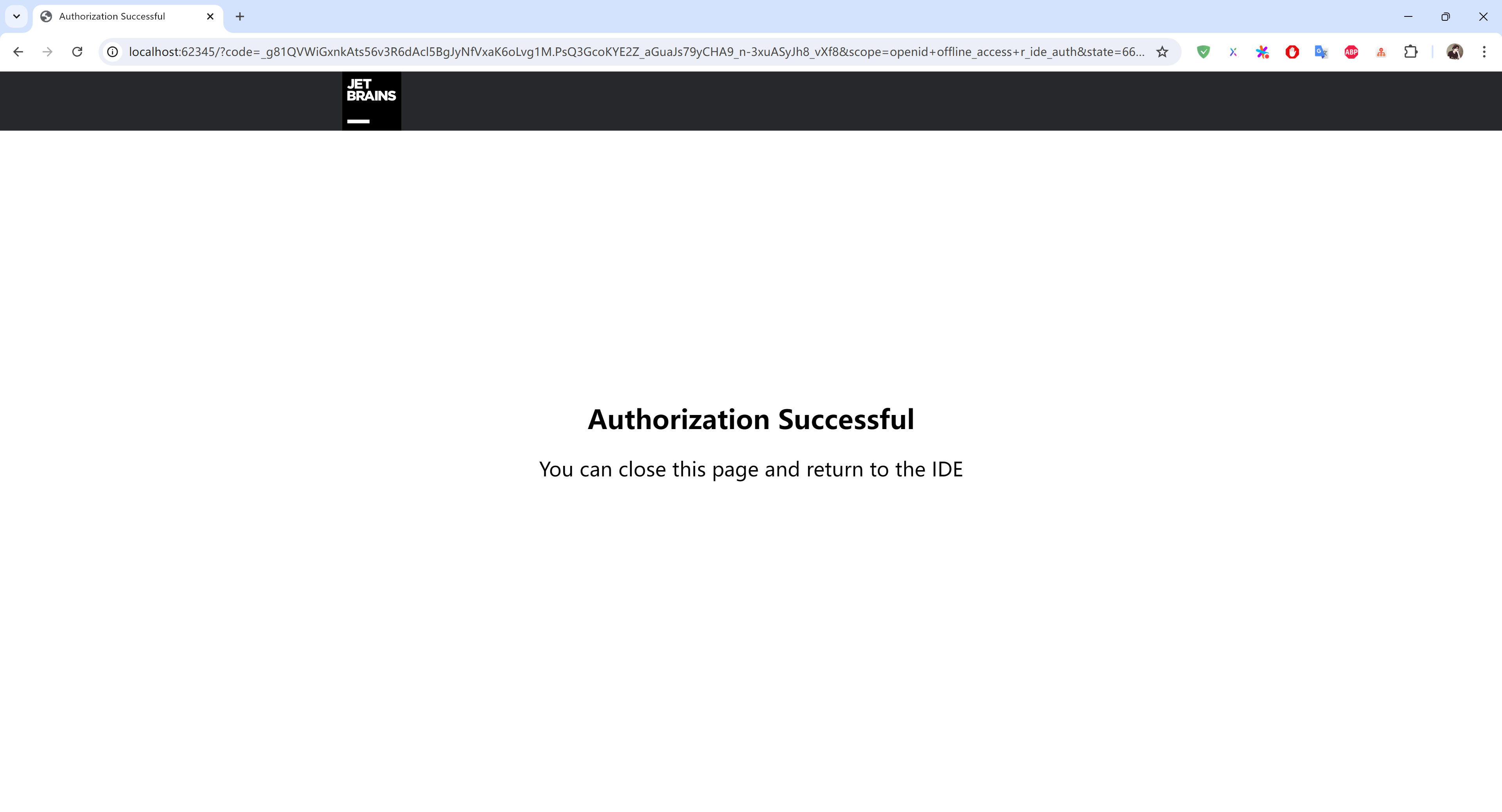Open a new tab with plus button
1502x812 pixels.
click(x=240, y=16)
